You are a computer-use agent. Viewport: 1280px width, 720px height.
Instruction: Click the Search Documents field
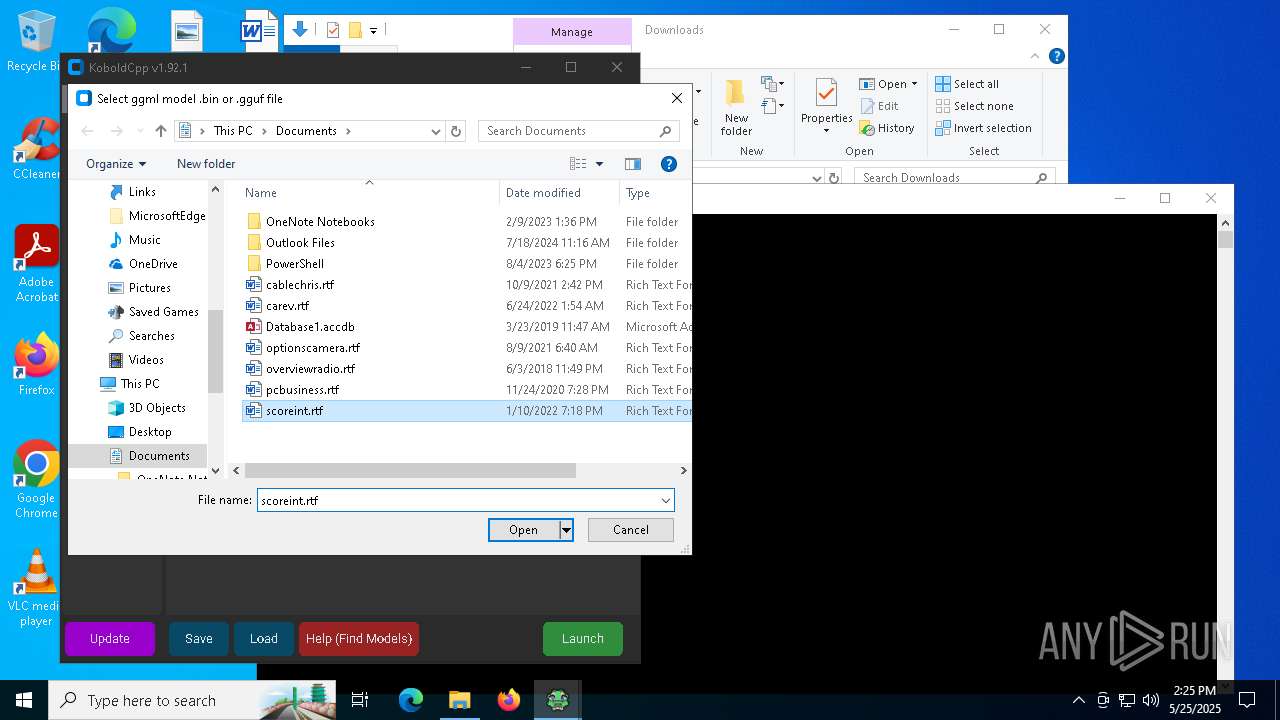(579, 131)
